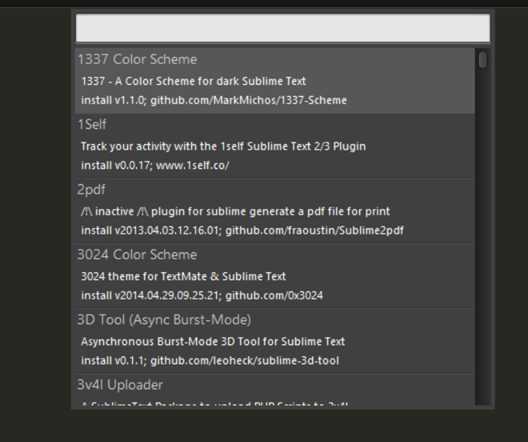Select the 1337 Color Scheme package
Screen dimensions: 528x442
[275, 81]
